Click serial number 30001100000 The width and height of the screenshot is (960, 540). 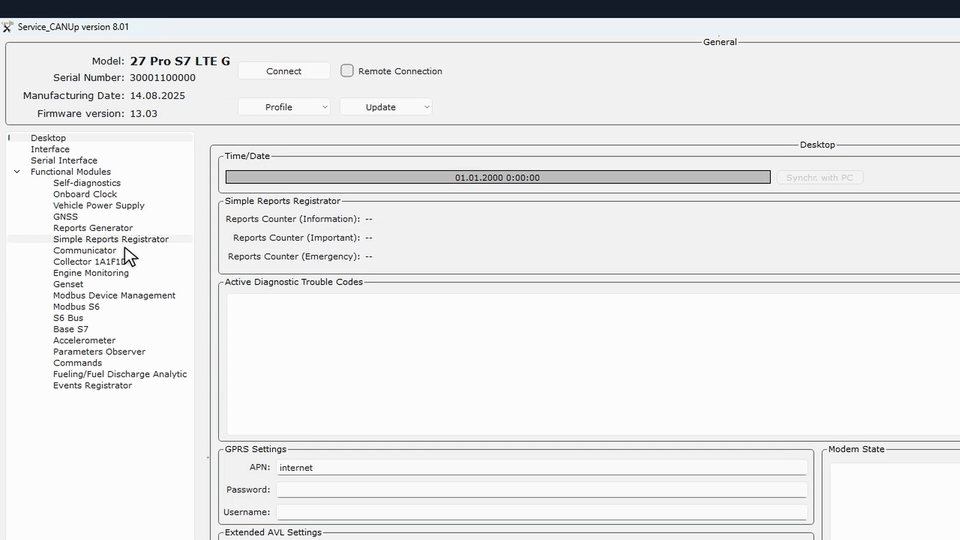[163, 78]
